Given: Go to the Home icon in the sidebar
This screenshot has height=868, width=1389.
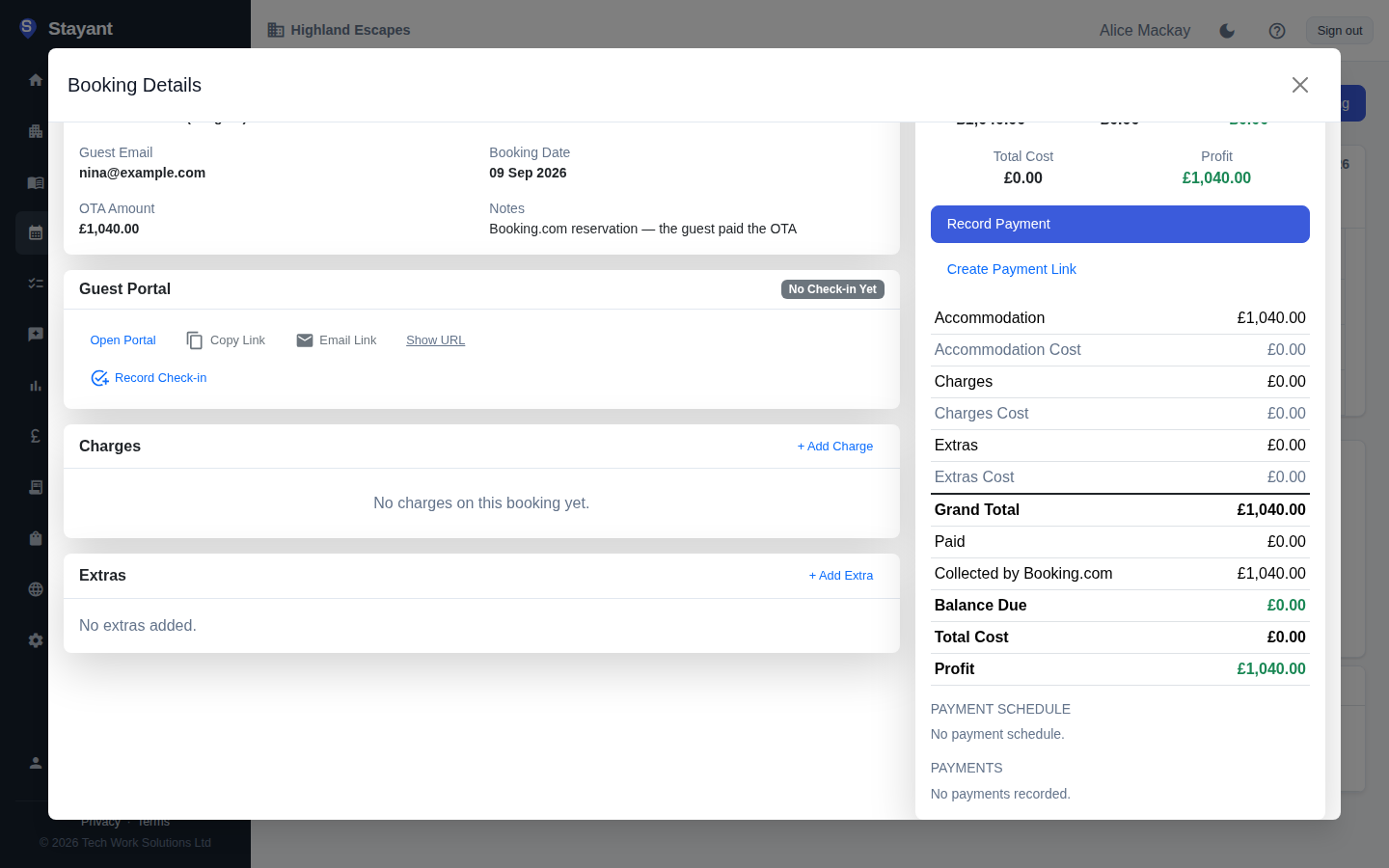Looking at the screenshot, I should [36, 80].
